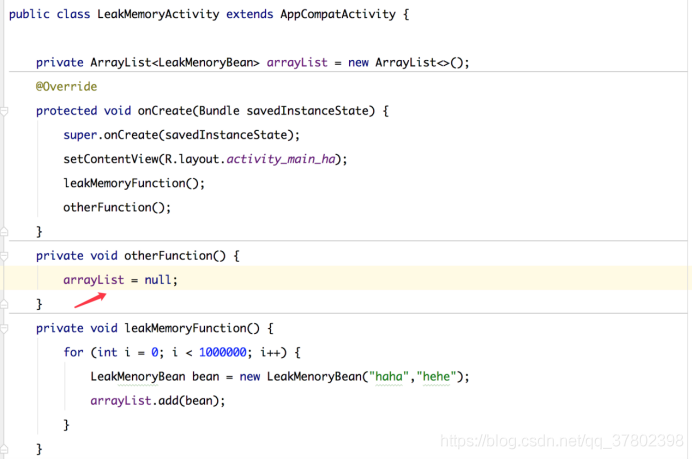Click arrayList on the highlighted 'arrayList = null' line

93,280
